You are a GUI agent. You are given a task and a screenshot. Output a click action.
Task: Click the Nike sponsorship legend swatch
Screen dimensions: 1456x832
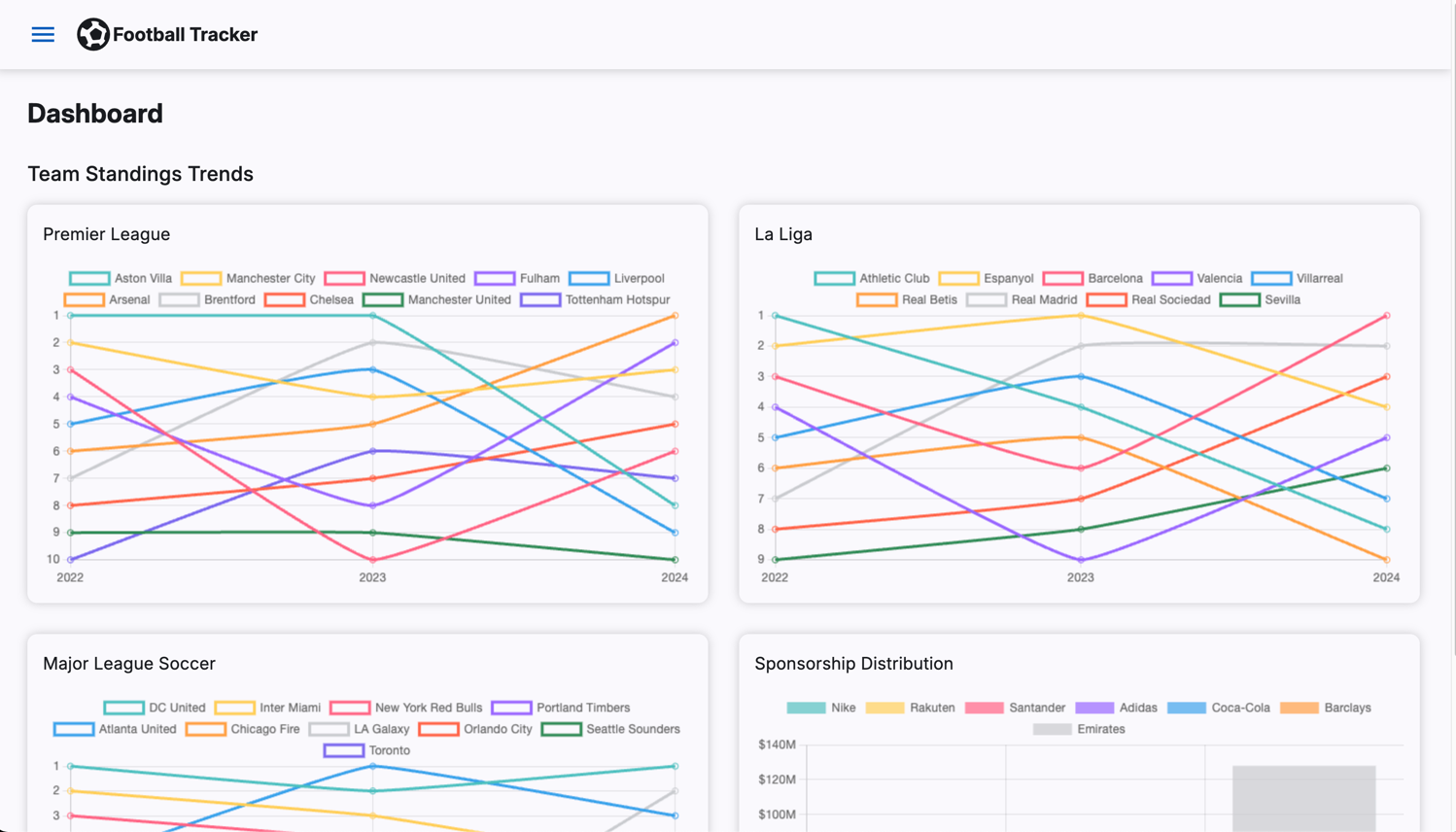(806, 709)
